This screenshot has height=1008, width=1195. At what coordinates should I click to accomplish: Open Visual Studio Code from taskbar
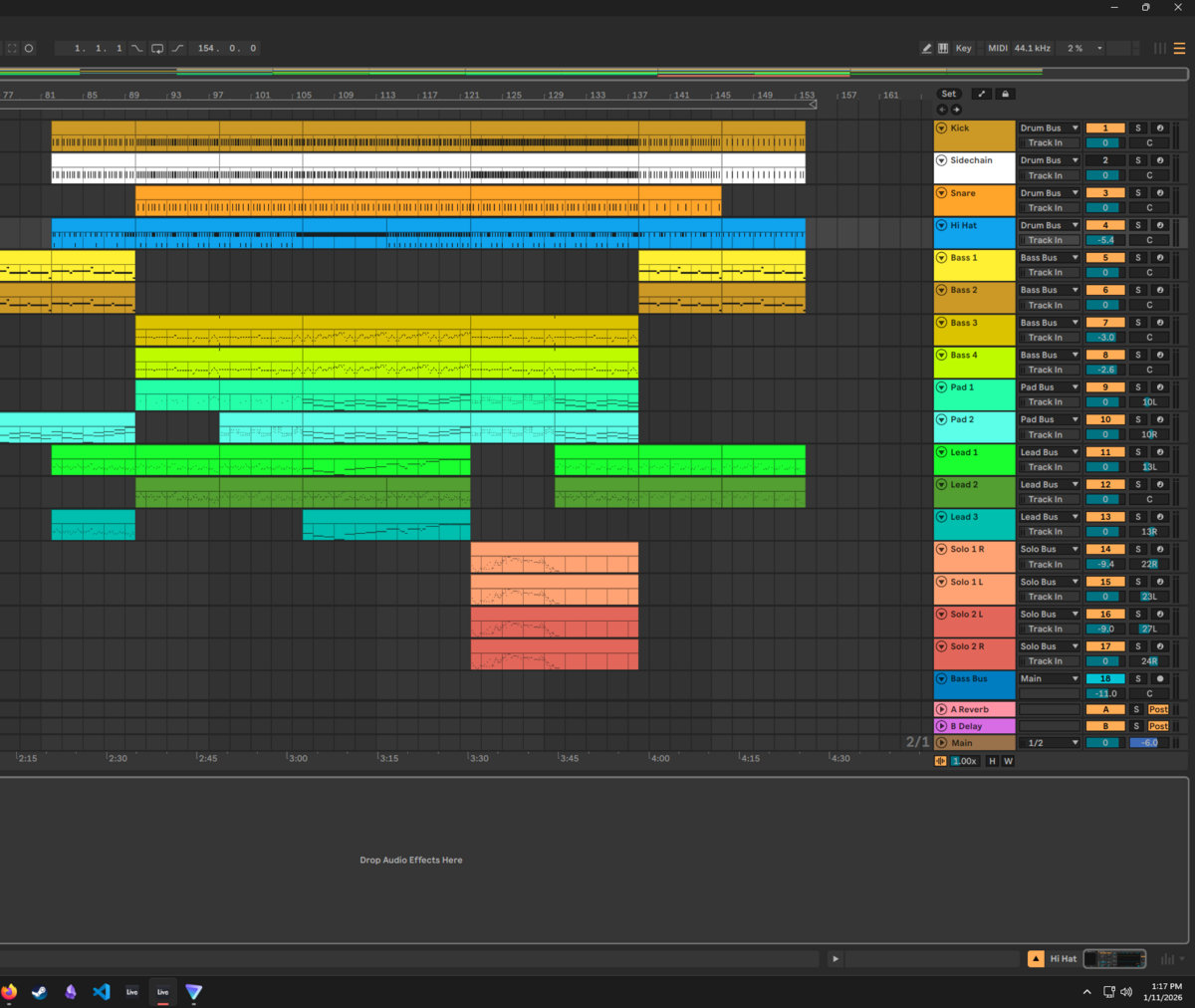(101, 992)
